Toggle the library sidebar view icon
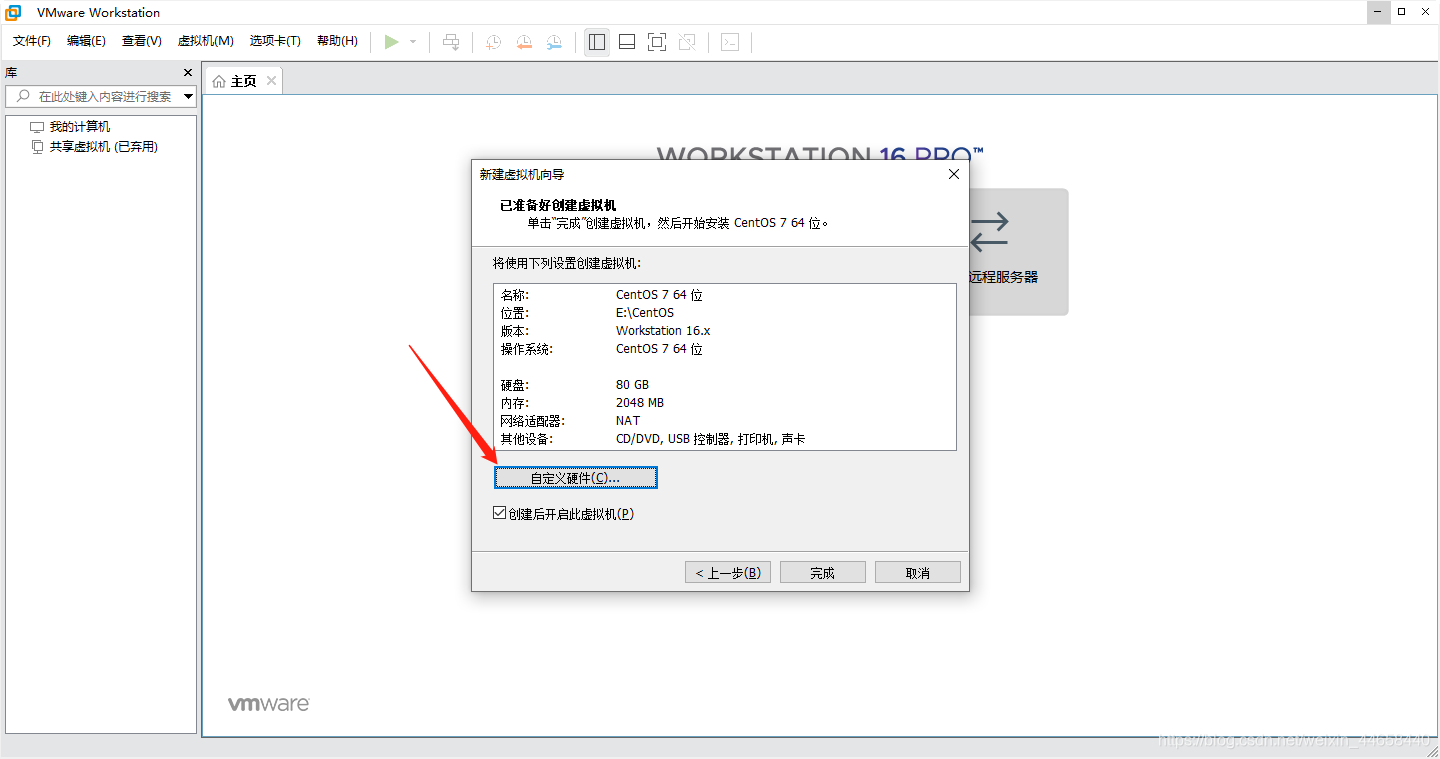The width and height of the screenshot is (1440, 759). [x=597, y=42]
